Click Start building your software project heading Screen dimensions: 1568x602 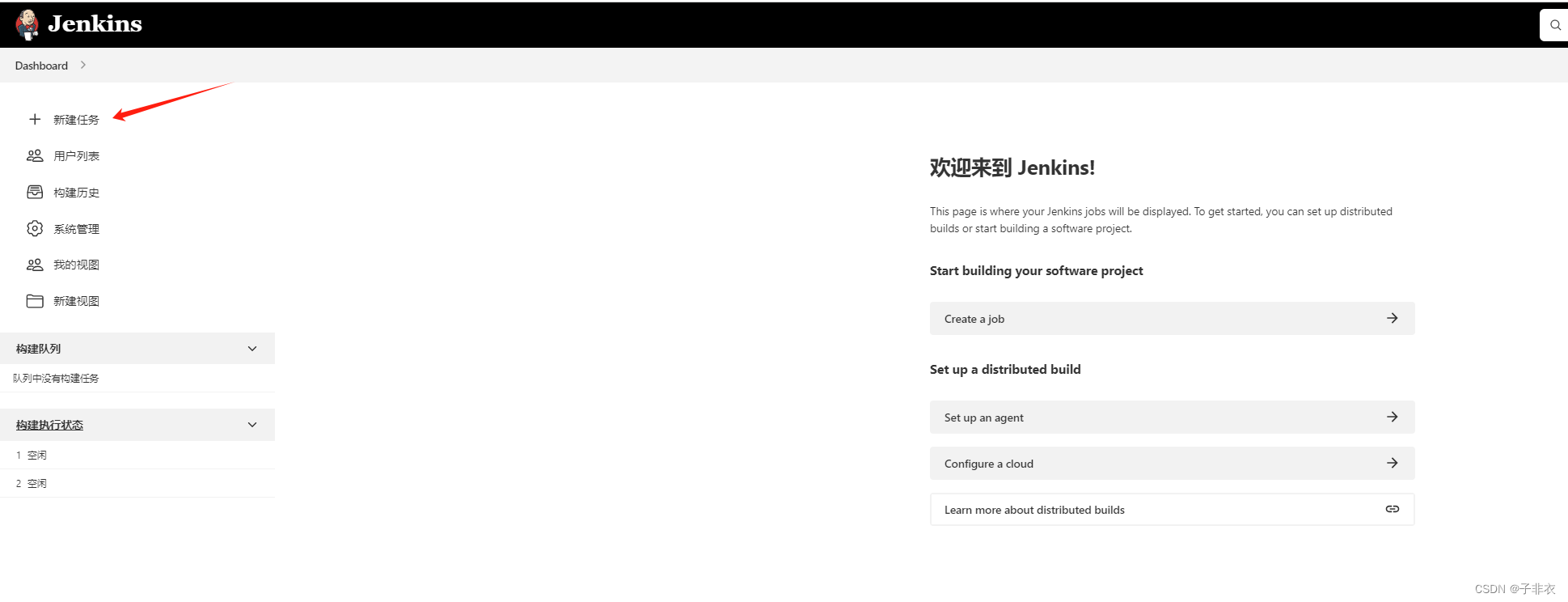click(x=1036, y=271)
